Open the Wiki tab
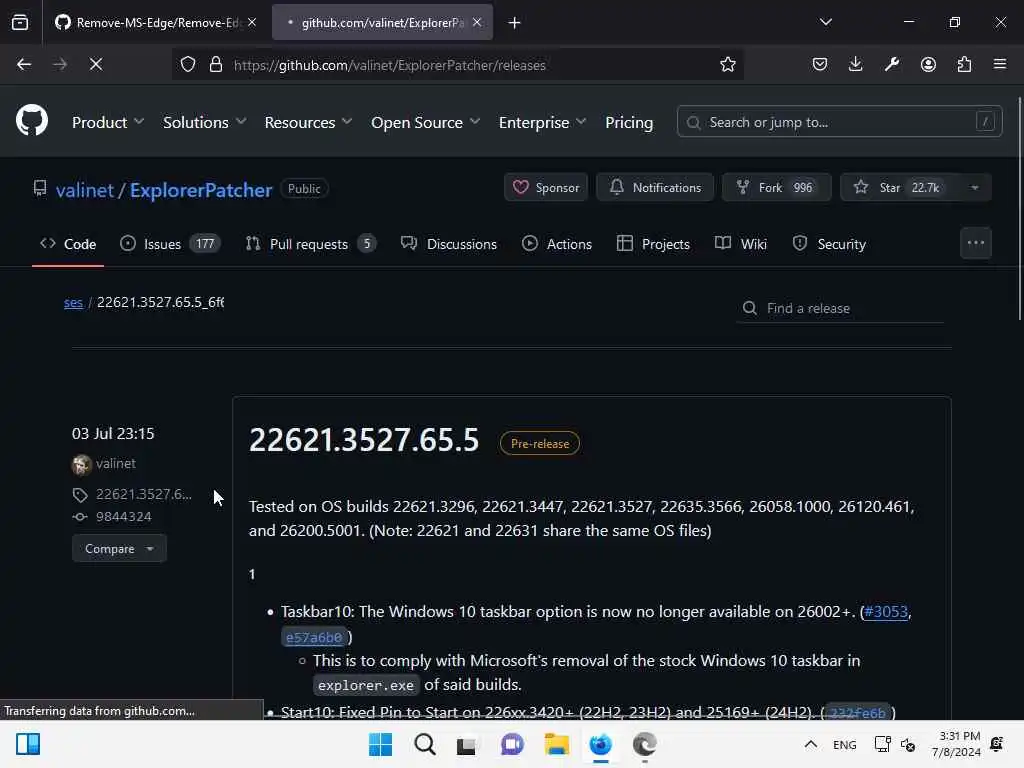Image resolution: width=1024 pixels, height=768 pixels. 741,244
